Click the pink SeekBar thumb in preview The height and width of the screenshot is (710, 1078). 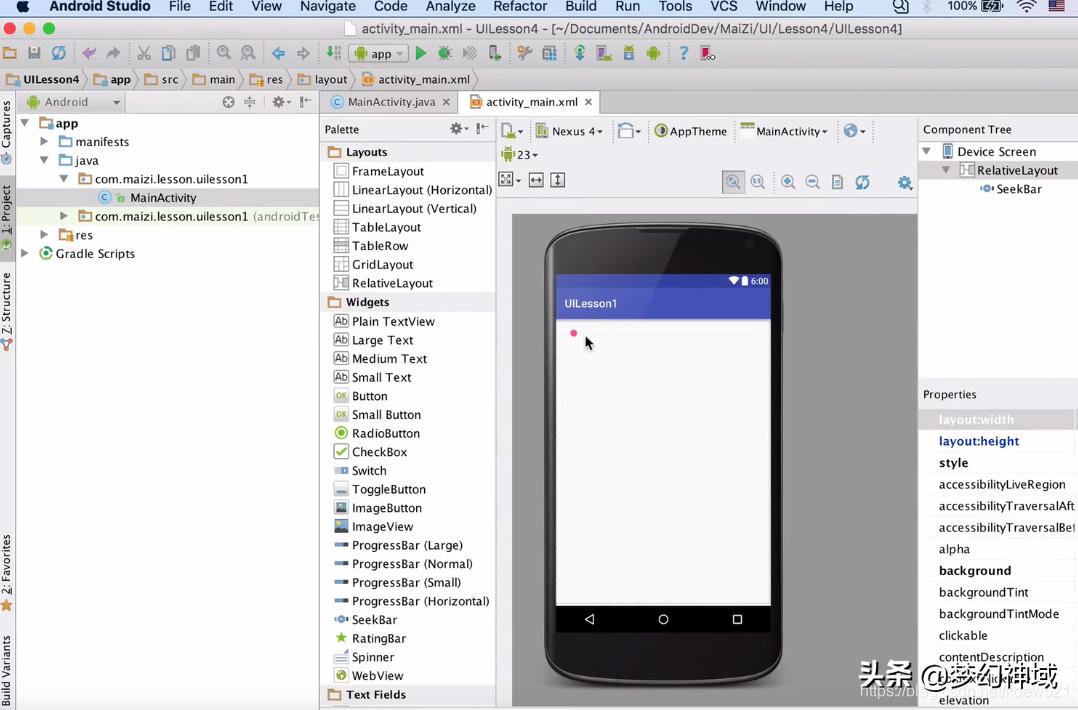point(573,333)
